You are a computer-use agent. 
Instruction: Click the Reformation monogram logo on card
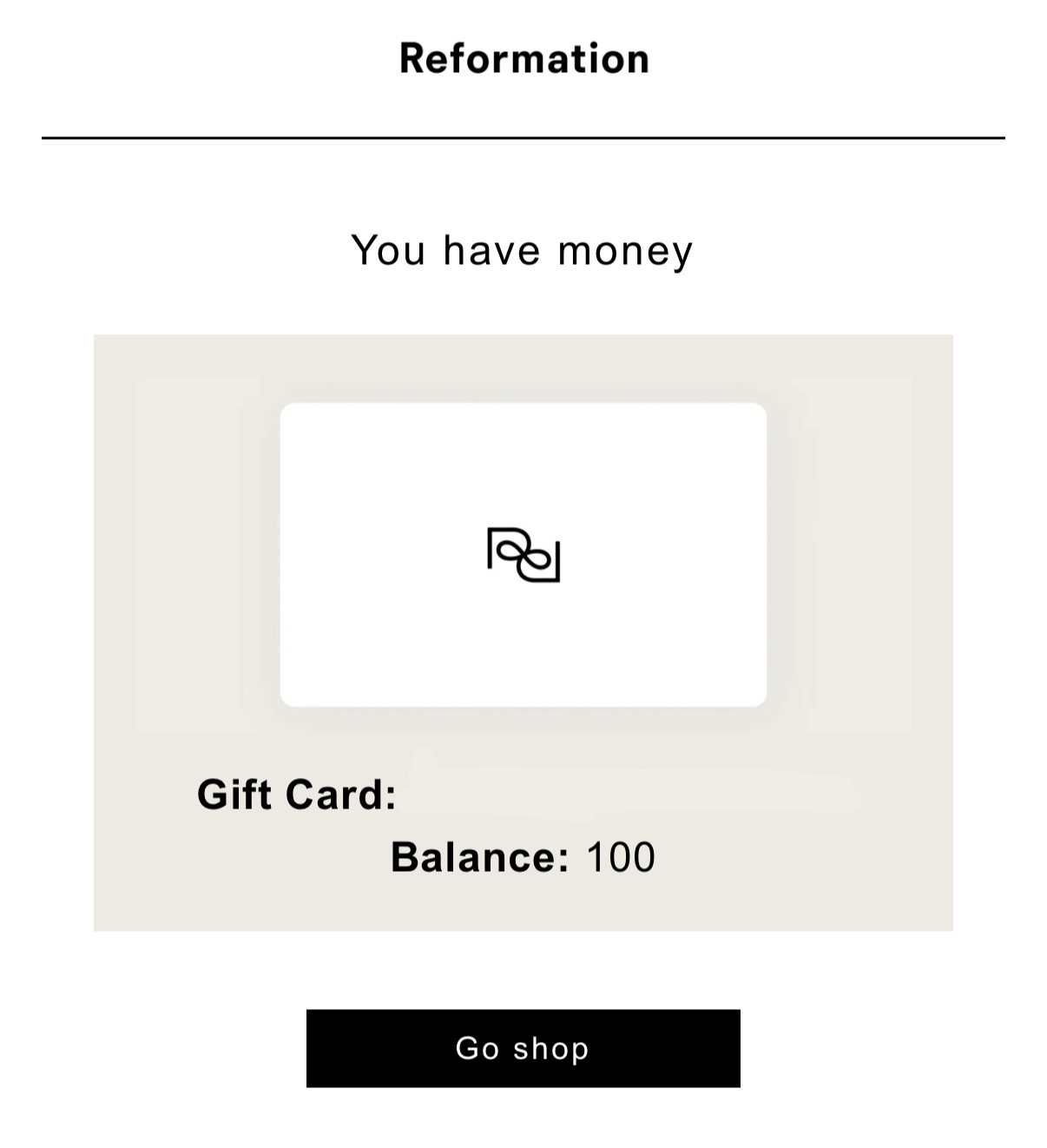pos(523,555)
